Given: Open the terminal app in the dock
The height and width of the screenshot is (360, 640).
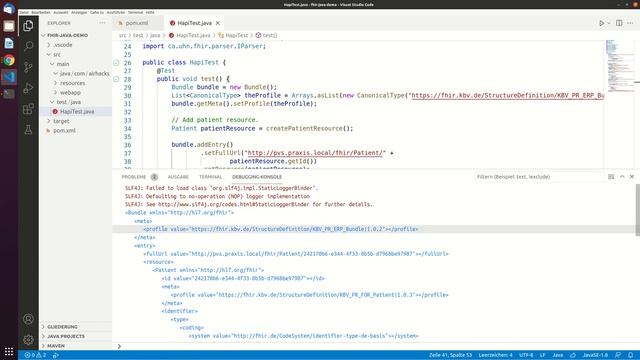Looking at the screenshot, I should pyautogui.click(x=9, y=94).
